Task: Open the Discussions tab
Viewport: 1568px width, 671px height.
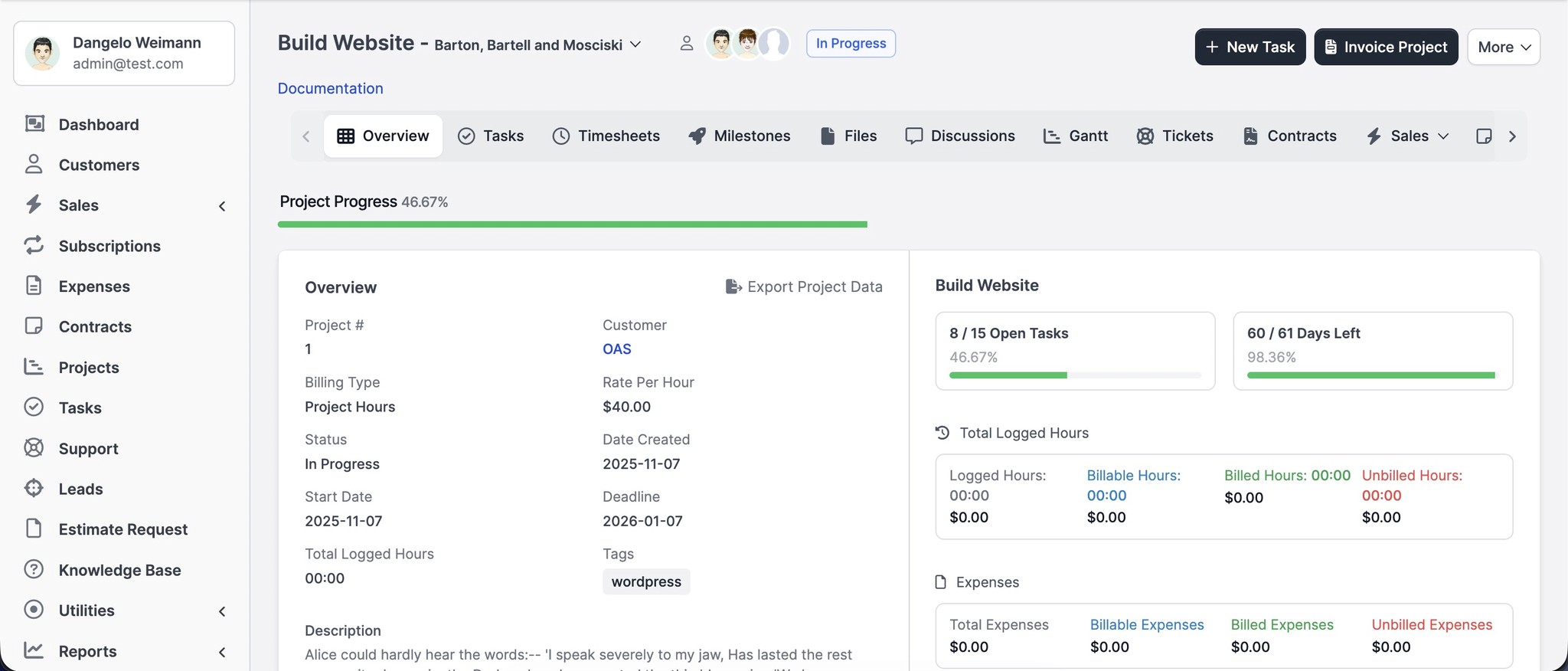Action: coord(960,136)
